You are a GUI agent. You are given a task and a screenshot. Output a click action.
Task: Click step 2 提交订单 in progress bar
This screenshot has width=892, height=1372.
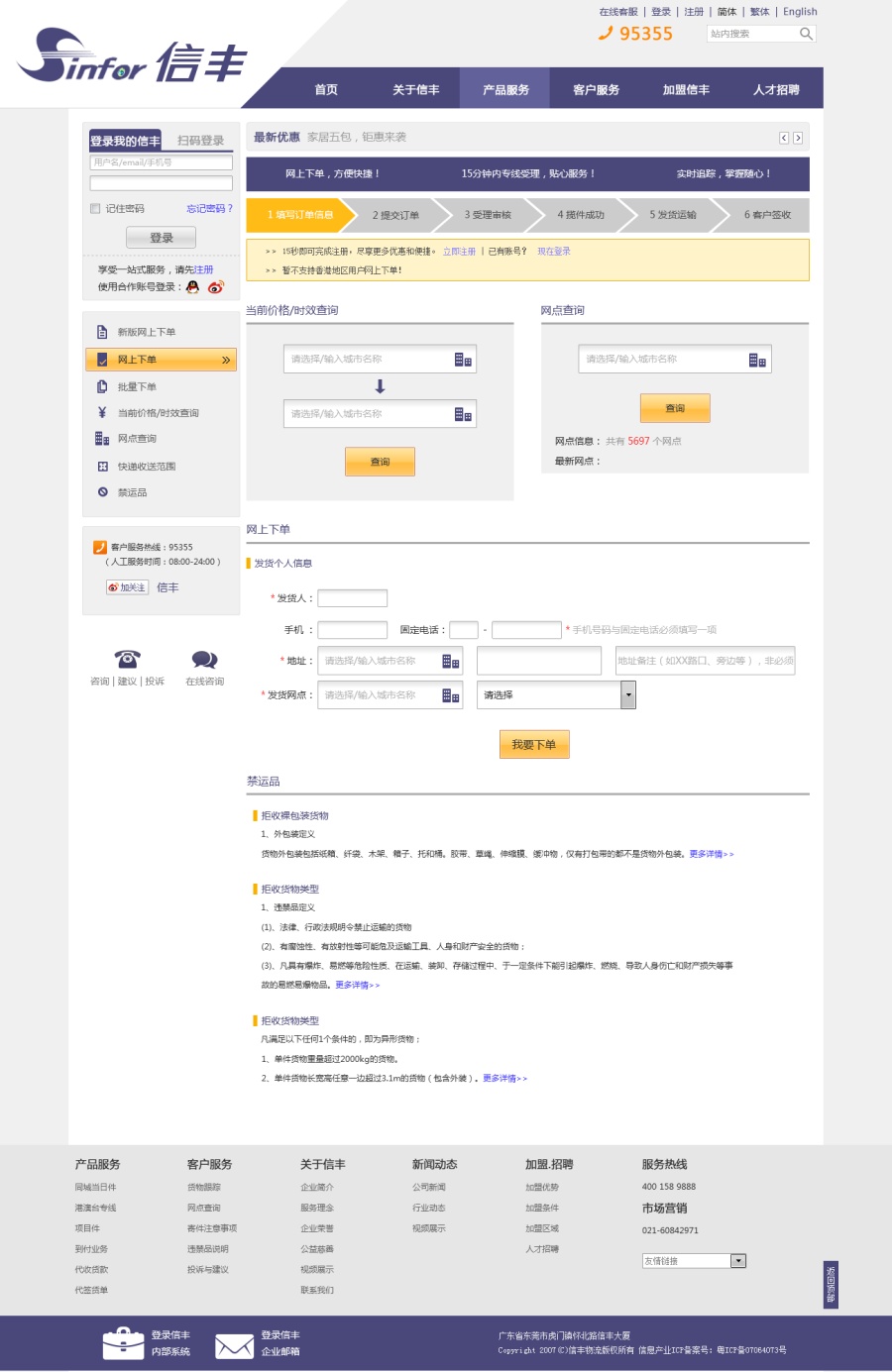395,215
